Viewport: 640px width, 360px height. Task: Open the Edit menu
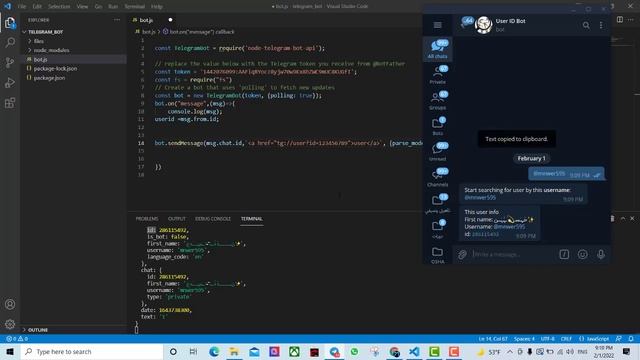[x=37, y=7]
